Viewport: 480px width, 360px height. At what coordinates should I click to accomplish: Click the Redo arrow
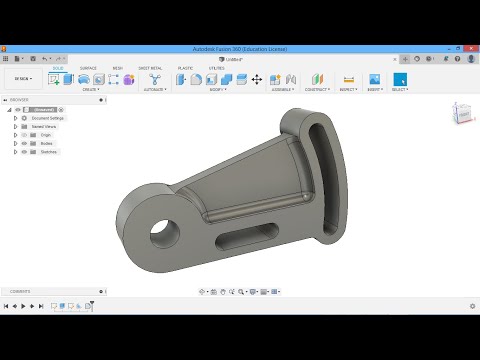[58, 59]
